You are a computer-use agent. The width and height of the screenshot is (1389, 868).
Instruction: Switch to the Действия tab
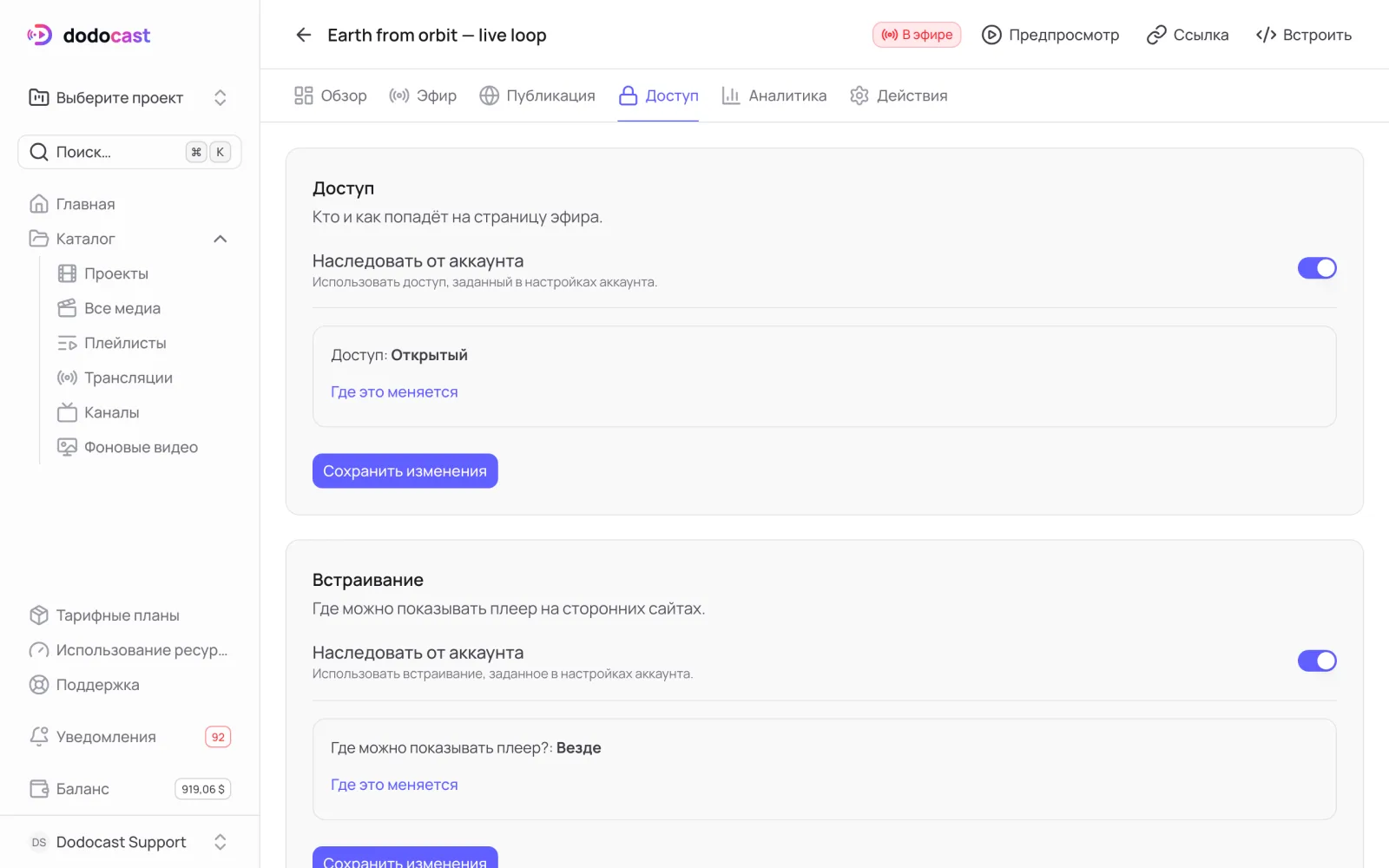tap(899, 95)
